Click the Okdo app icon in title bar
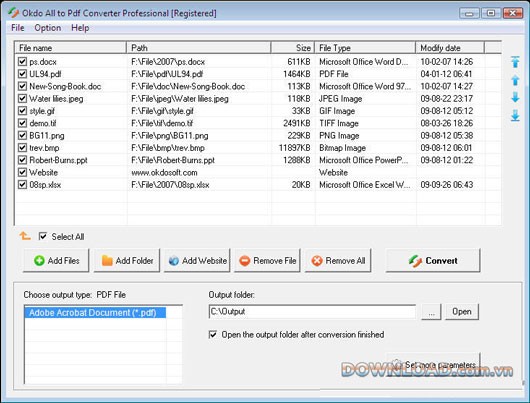The image size is (530, 403). click(x=14, y=13)
